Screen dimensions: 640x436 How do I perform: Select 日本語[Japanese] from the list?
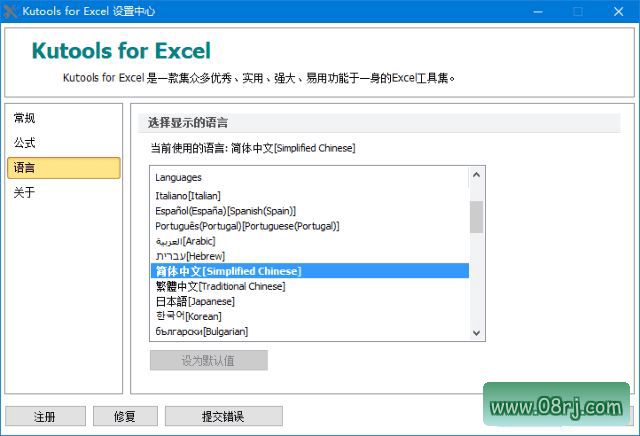195,301
